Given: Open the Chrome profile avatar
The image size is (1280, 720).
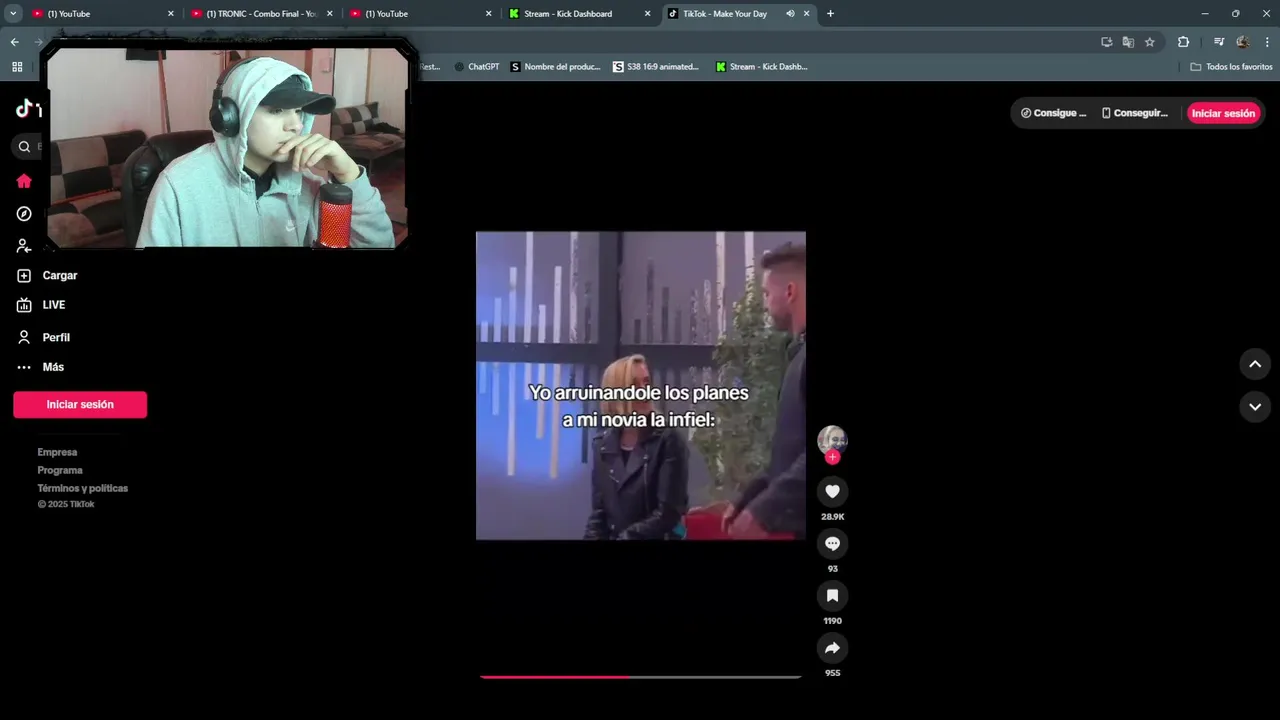Looking at the screenshot, I should [1243, 42].
